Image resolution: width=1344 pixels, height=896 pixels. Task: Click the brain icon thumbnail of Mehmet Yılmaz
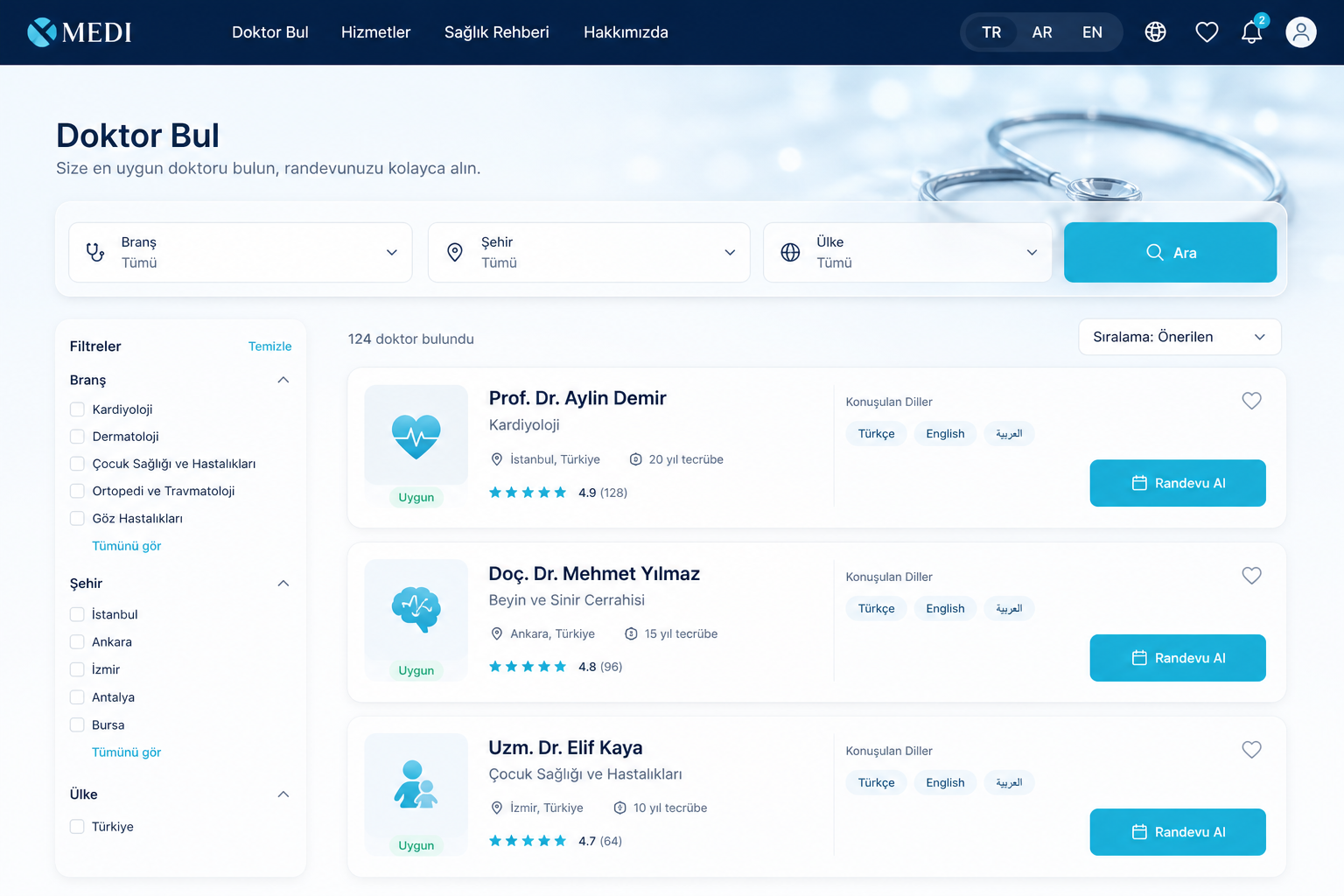tap(416, 609)
